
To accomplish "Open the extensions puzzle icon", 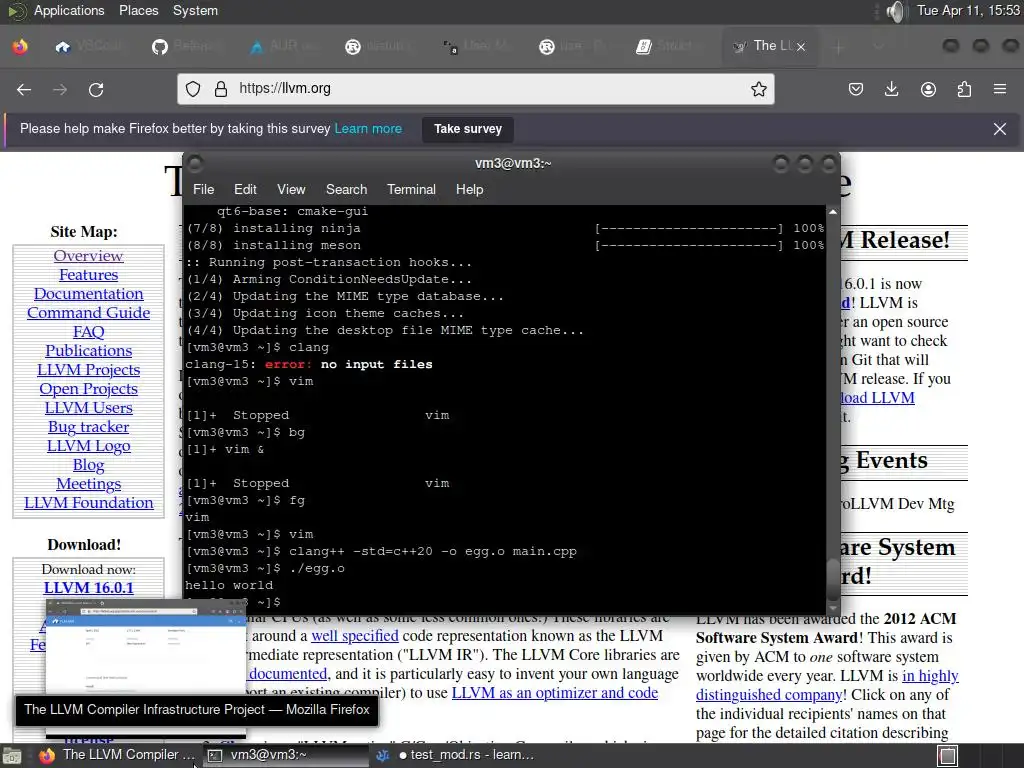I will (x=964, y=89).
